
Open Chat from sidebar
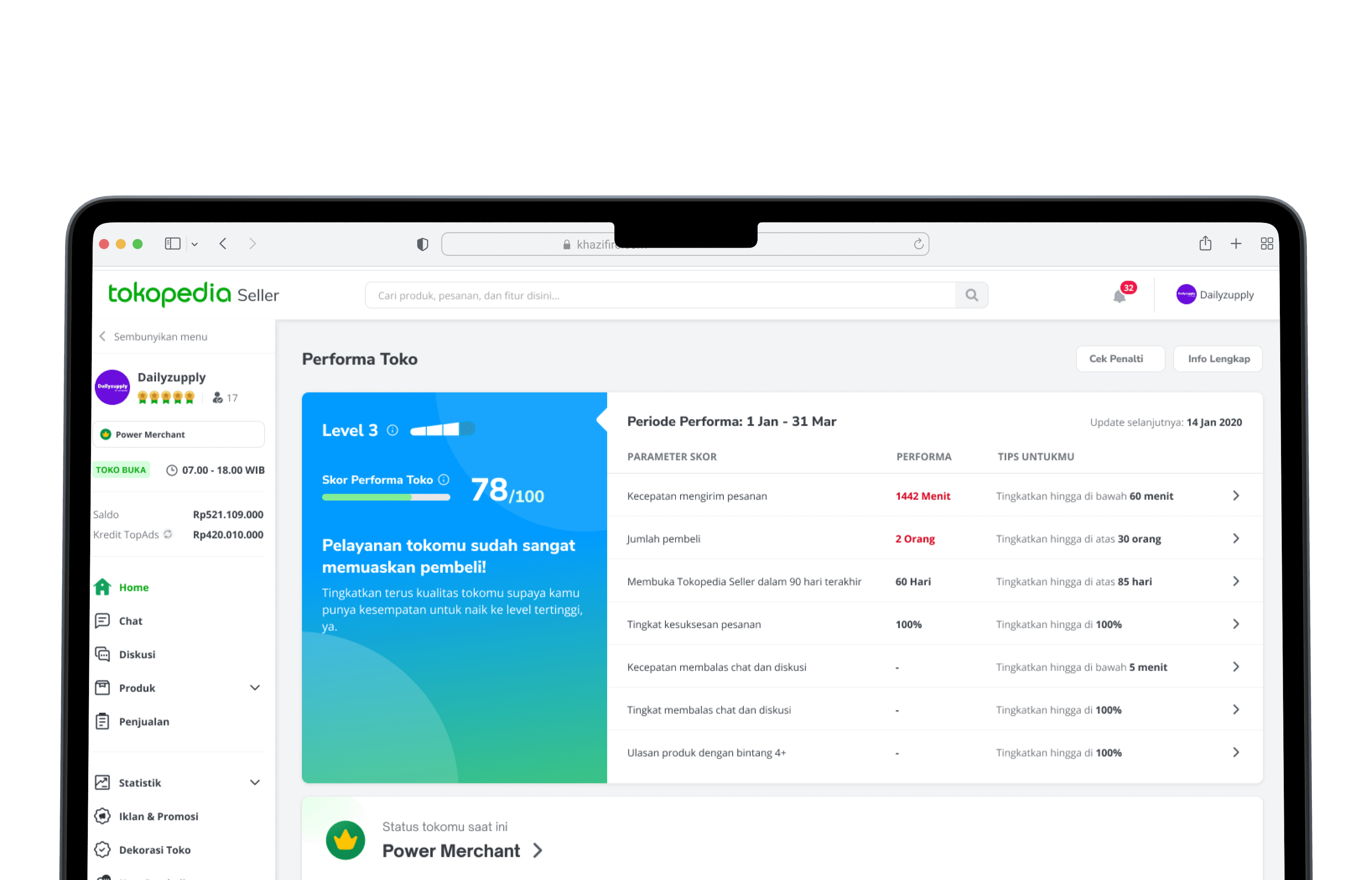point(130,621)
